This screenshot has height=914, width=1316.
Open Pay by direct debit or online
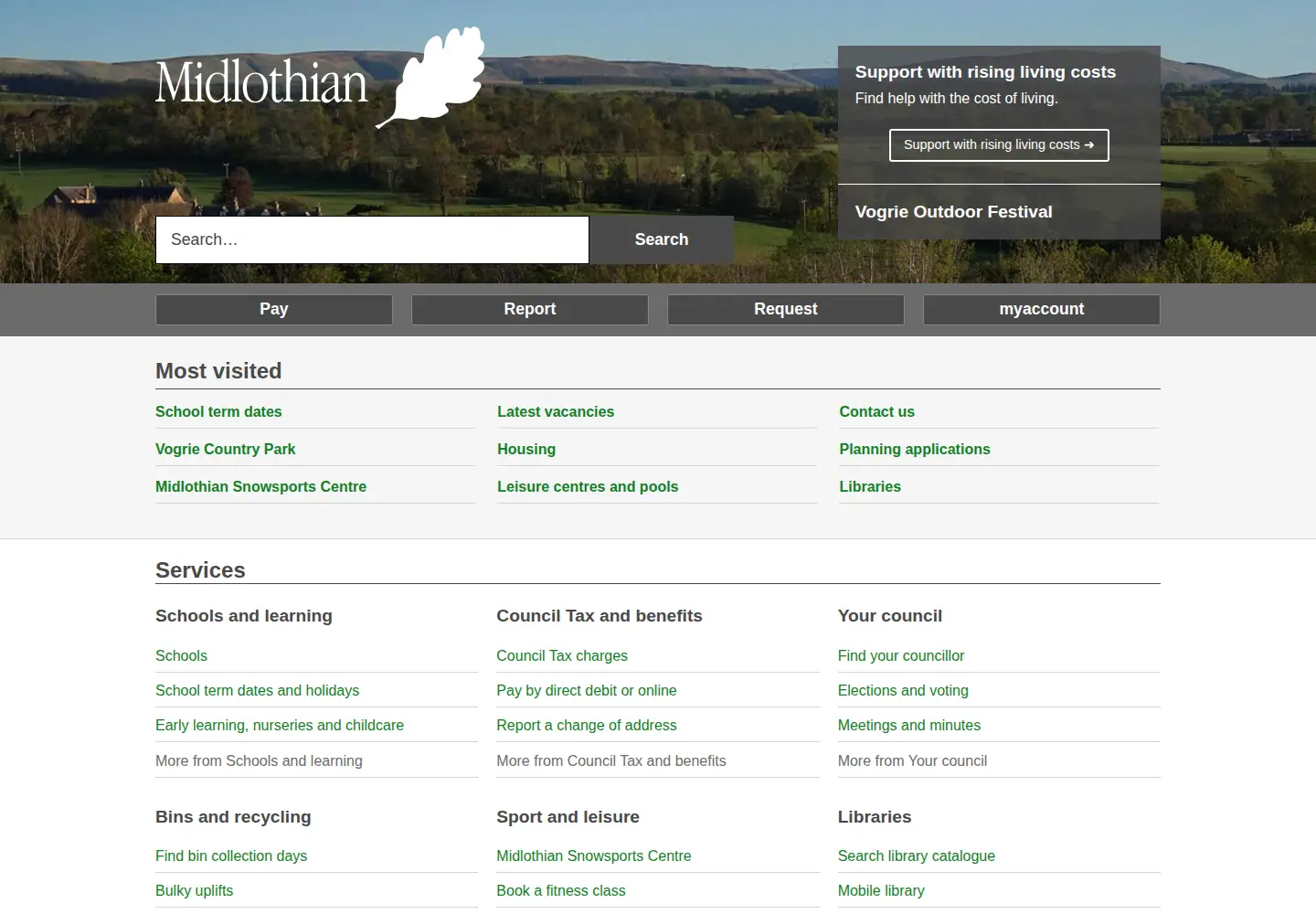(587, 691)
